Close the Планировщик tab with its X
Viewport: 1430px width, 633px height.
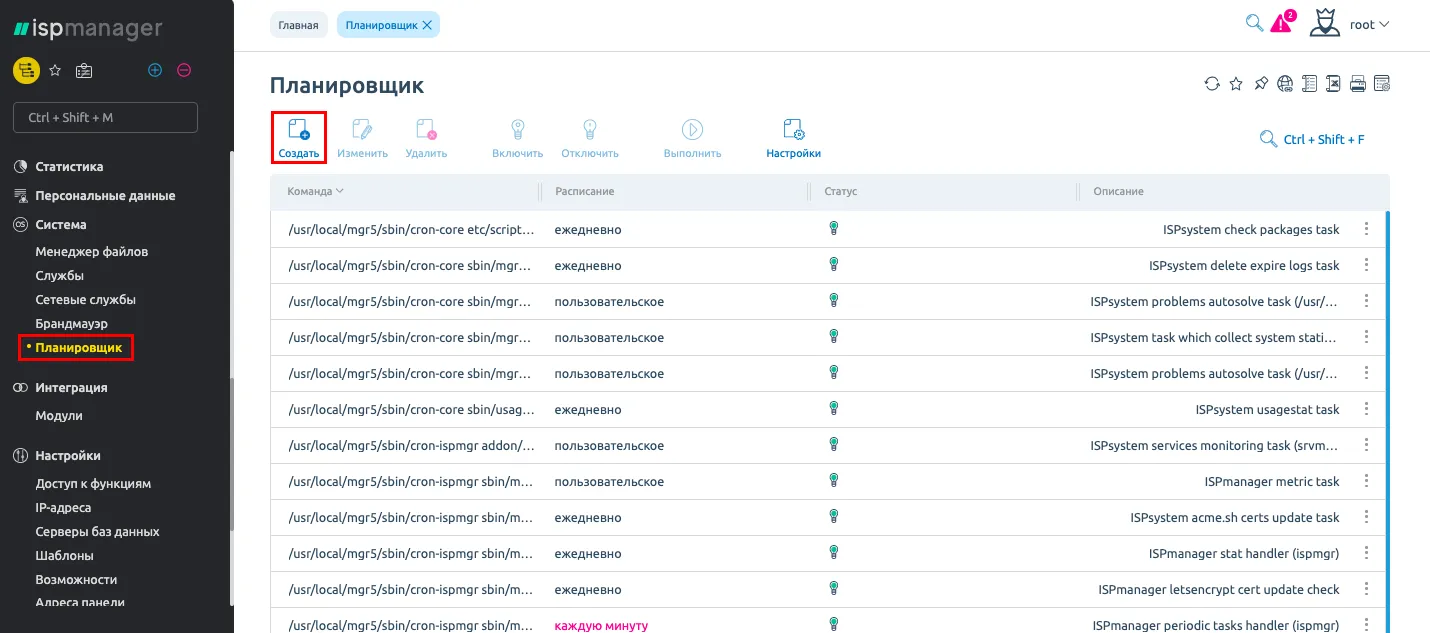(427, 25)
